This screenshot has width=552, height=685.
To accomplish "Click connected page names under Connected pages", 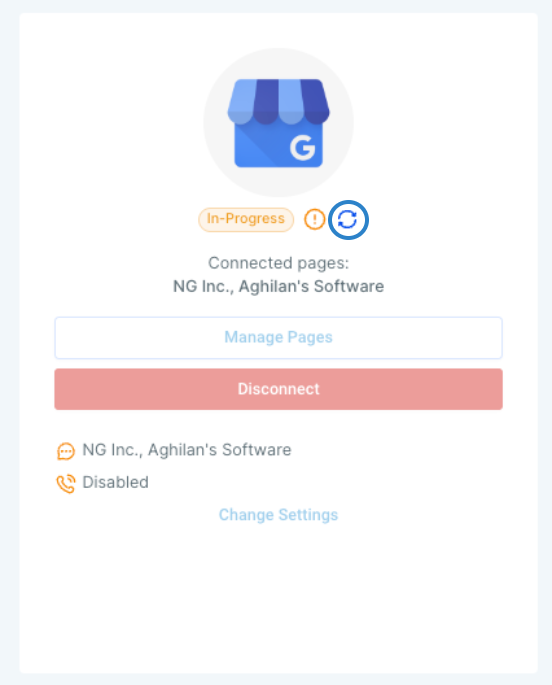I will coord(279,287).
